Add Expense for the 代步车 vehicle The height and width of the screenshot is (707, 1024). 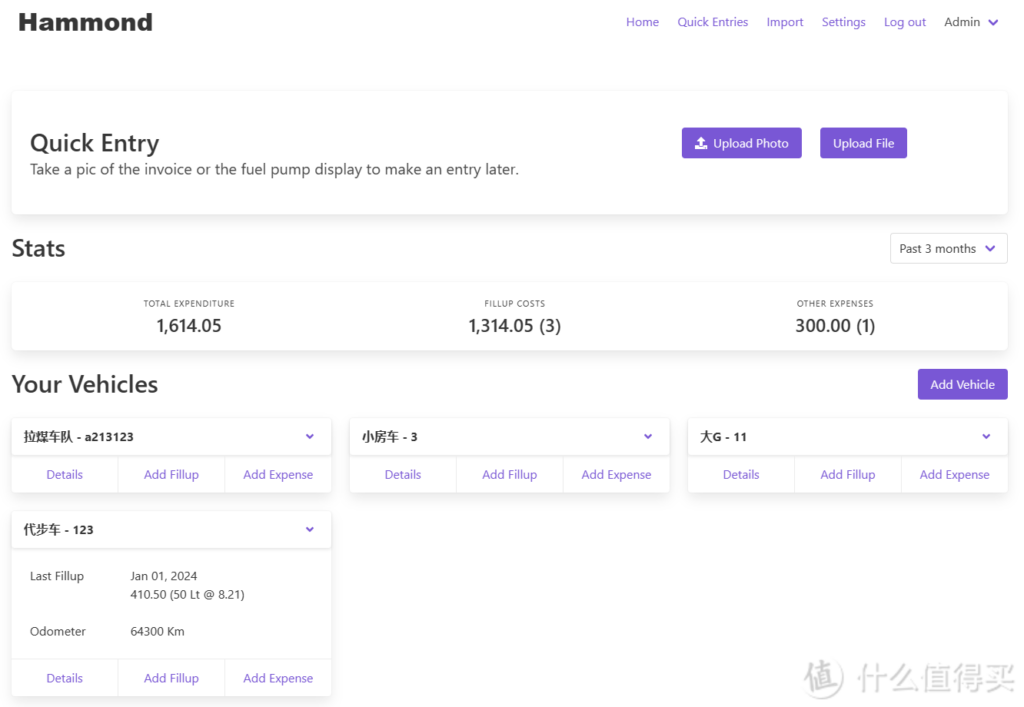pyautogui.click(x=278, y=678)
